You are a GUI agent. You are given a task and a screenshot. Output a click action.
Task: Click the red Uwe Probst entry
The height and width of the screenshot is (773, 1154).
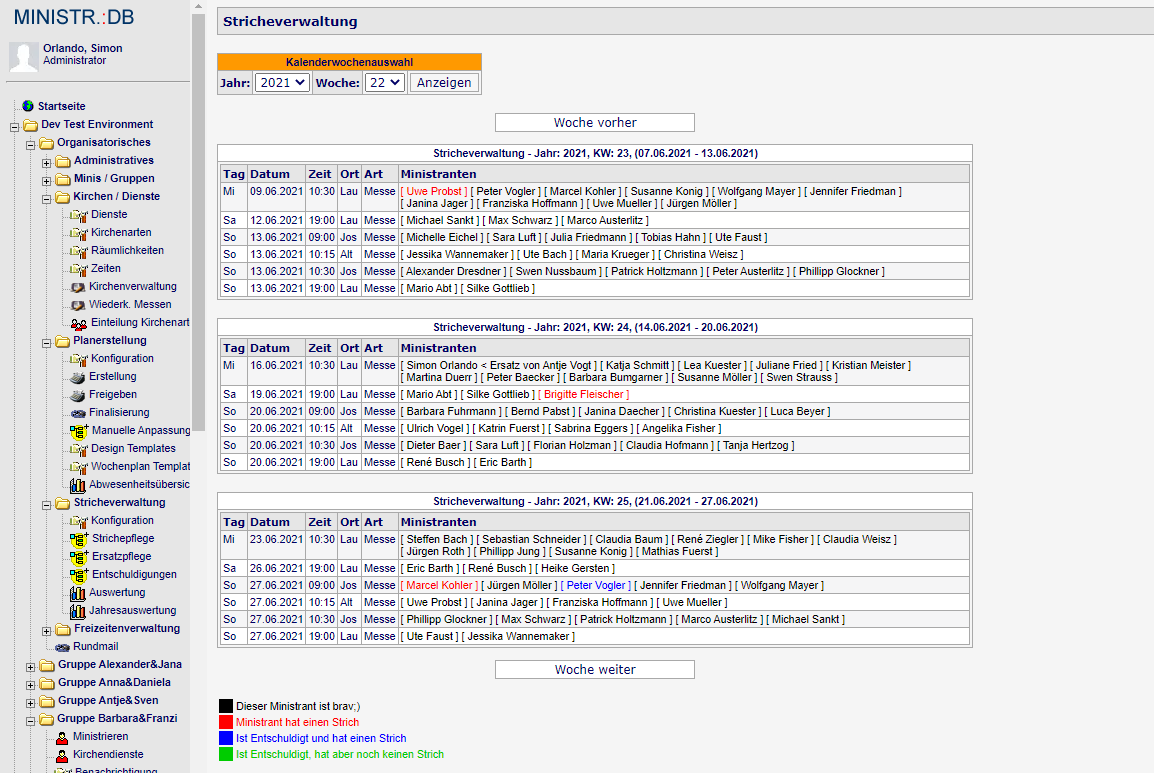(433, 191)
